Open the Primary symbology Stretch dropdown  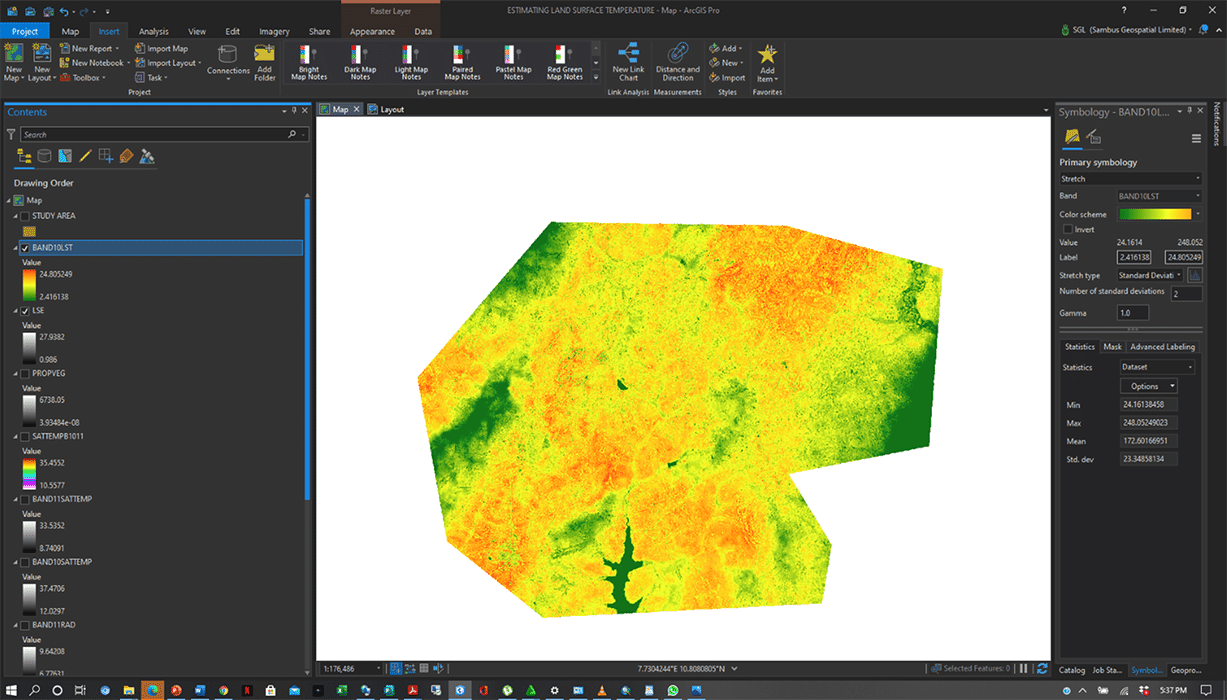coord(1130,179)
